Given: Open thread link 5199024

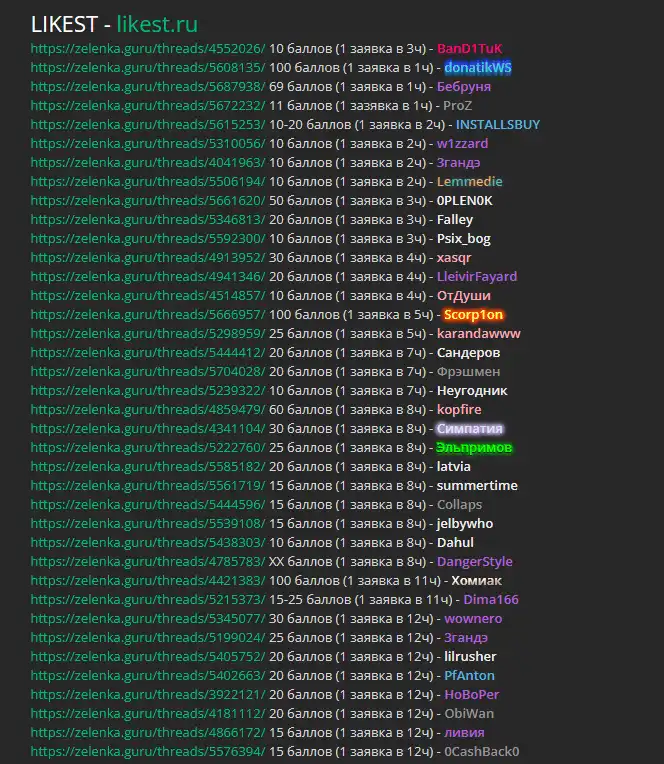Looking at the screenshot, I should pos(148,638).
